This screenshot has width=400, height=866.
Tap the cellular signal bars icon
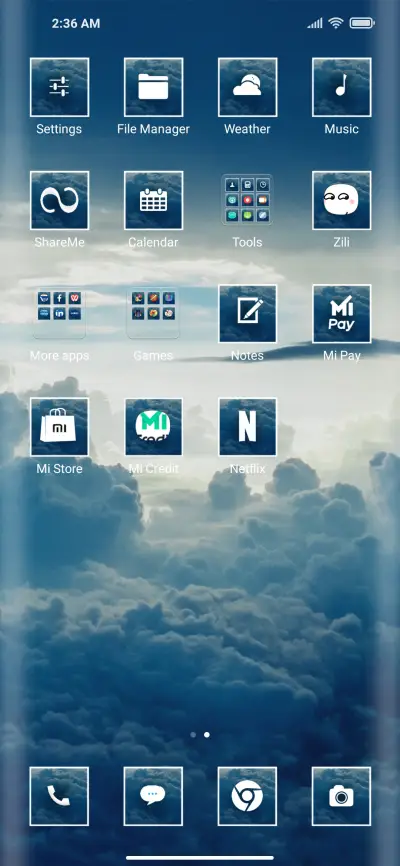click(x=315, y=23)
